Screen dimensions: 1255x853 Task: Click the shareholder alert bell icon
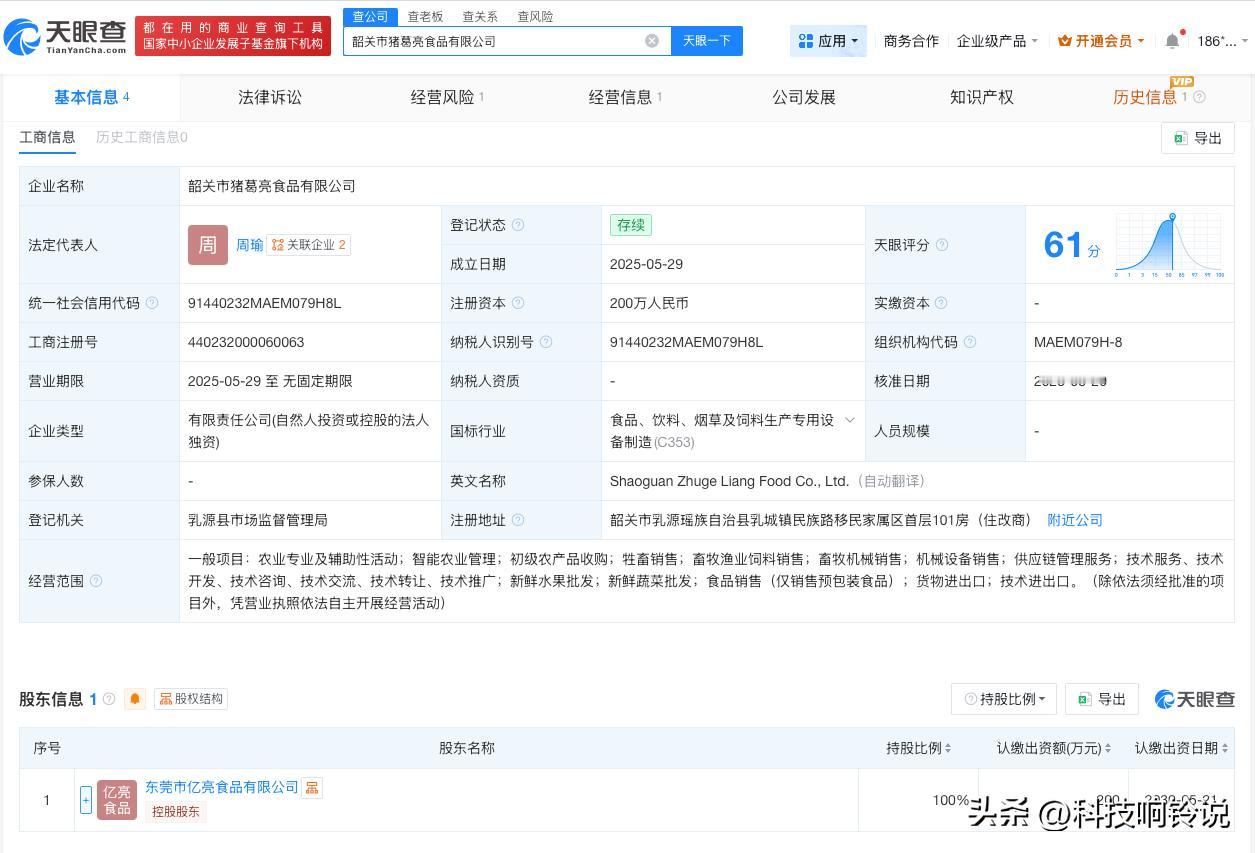pyautogui.click(x=135, y=699)
